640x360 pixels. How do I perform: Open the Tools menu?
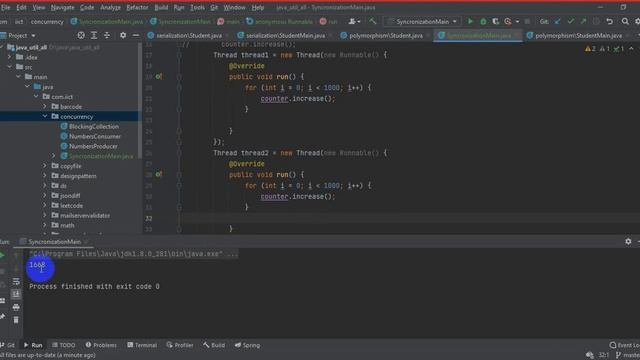pos(198,7)
